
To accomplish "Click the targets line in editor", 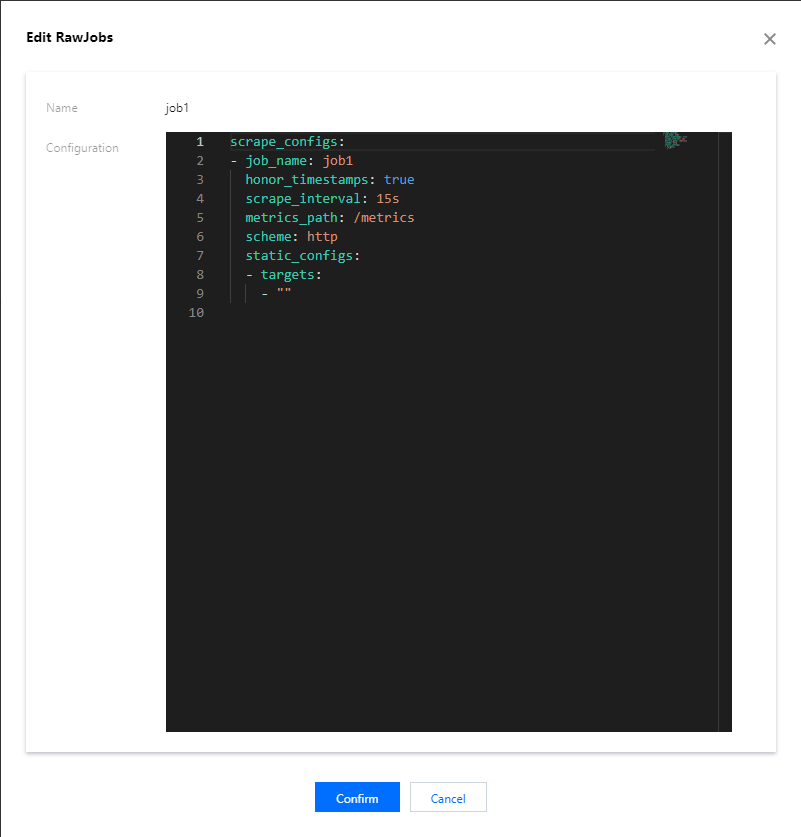I will pyautogui.click(x=284, y=274).
